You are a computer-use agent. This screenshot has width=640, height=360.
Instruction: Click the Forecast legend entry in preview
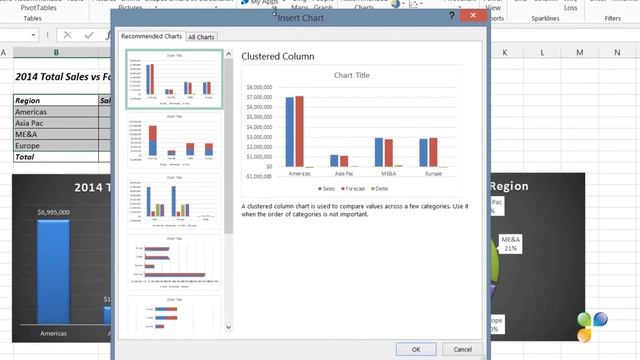(353, 189)
